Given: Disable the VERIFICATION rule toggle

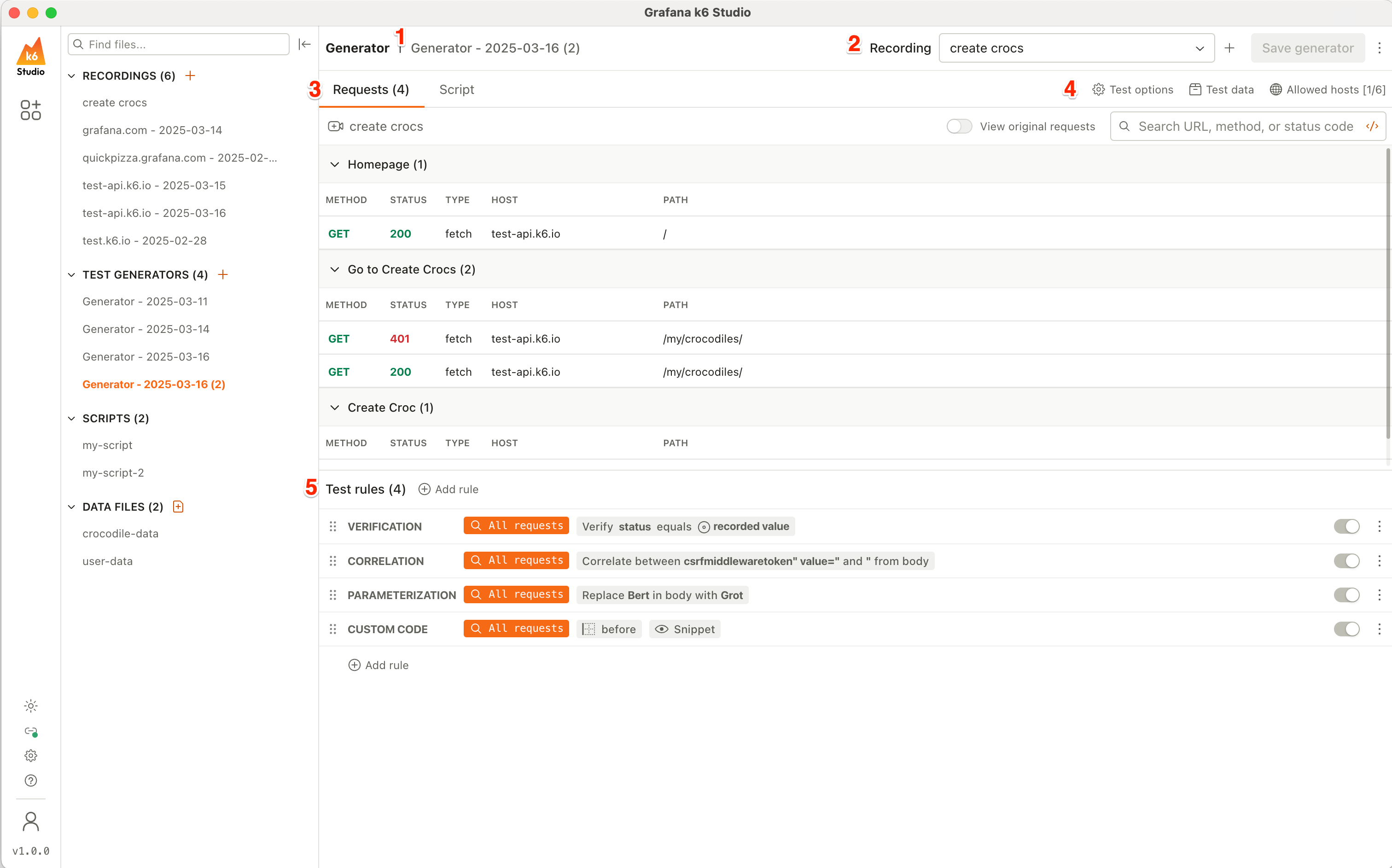Looking at the screenshot, I should [x=1347, y=526].
